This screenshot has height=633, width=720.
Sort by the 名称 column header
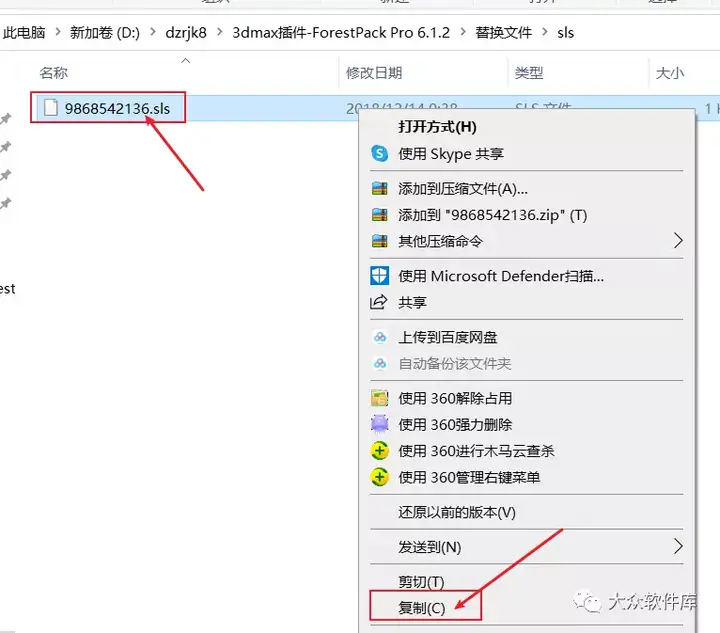coord(53,73)
